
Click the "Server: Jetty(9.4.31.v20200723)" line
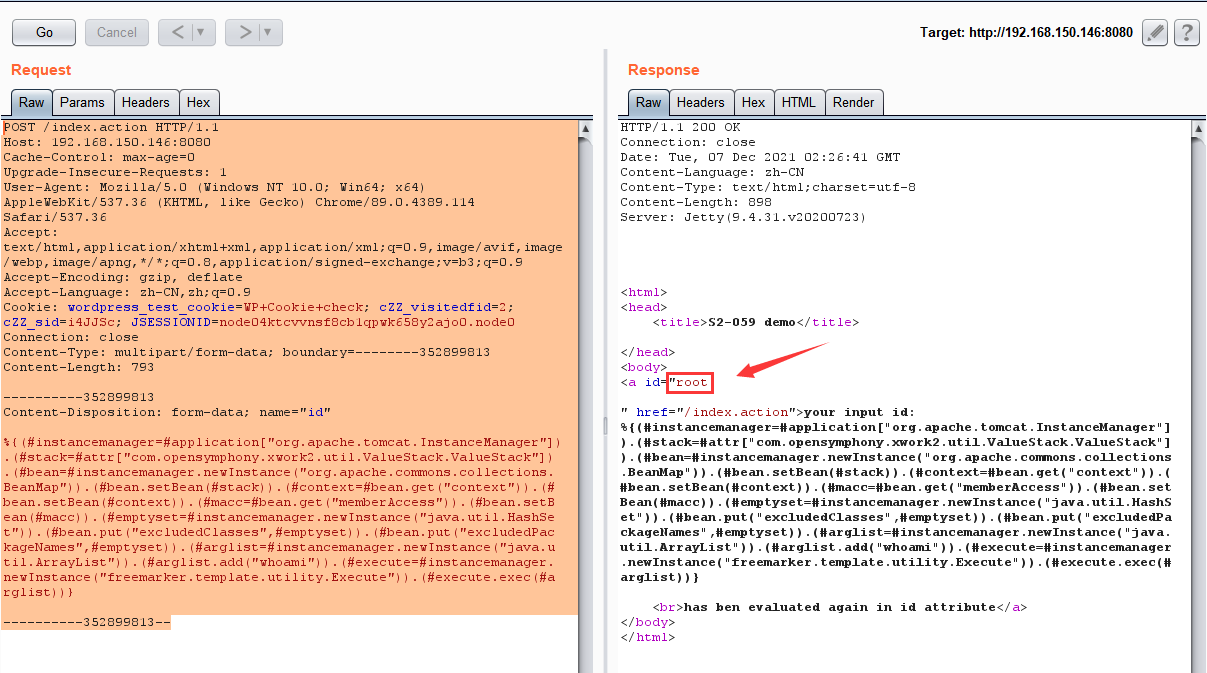point(743,217)
